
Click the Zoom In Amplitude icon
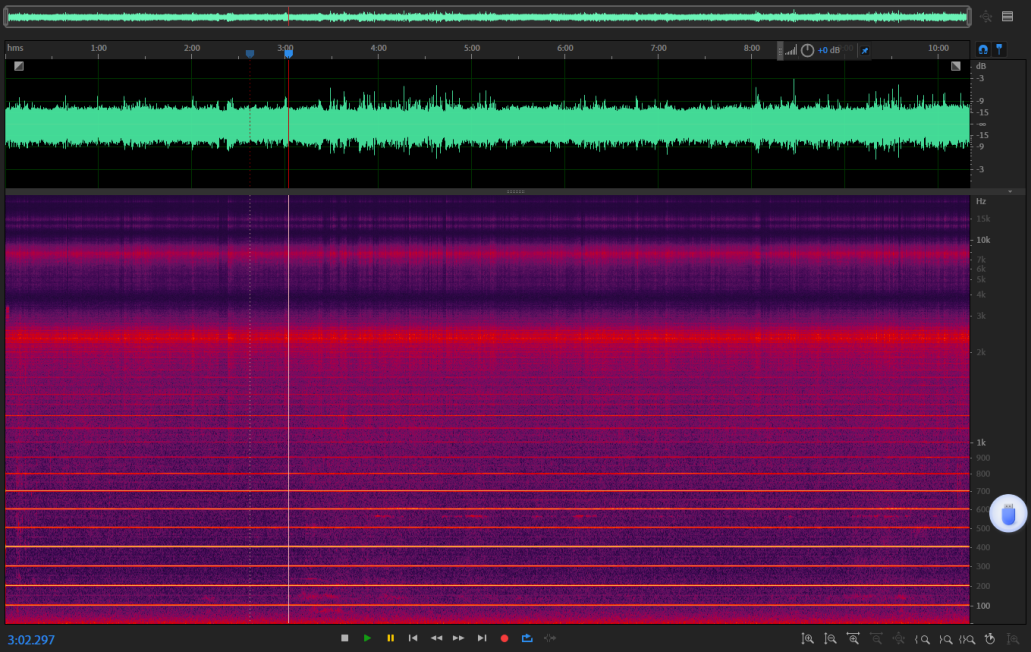coord(807,638)
